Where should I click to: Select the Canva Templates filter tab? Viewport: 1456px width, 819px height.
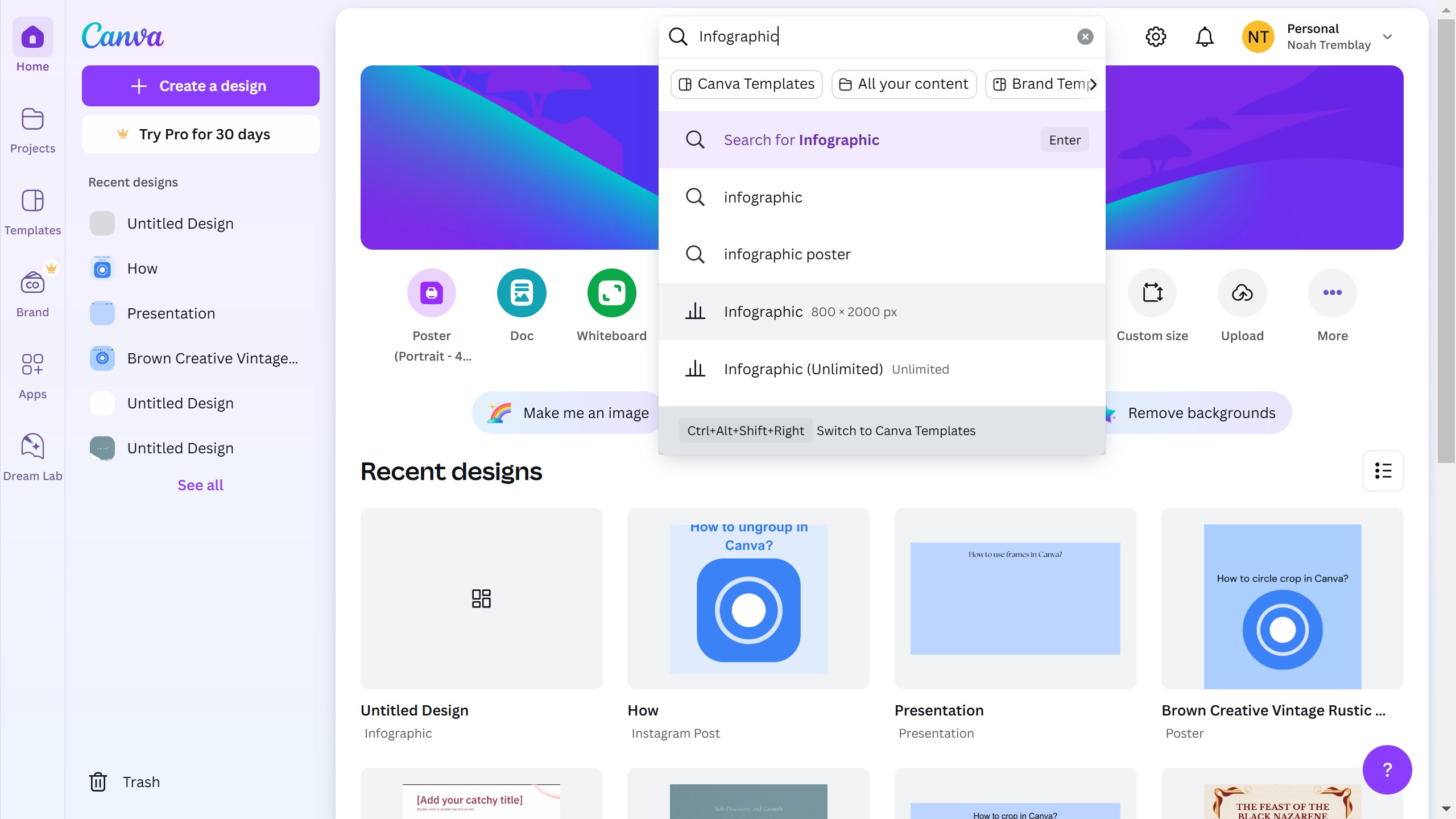click(746, 84)
